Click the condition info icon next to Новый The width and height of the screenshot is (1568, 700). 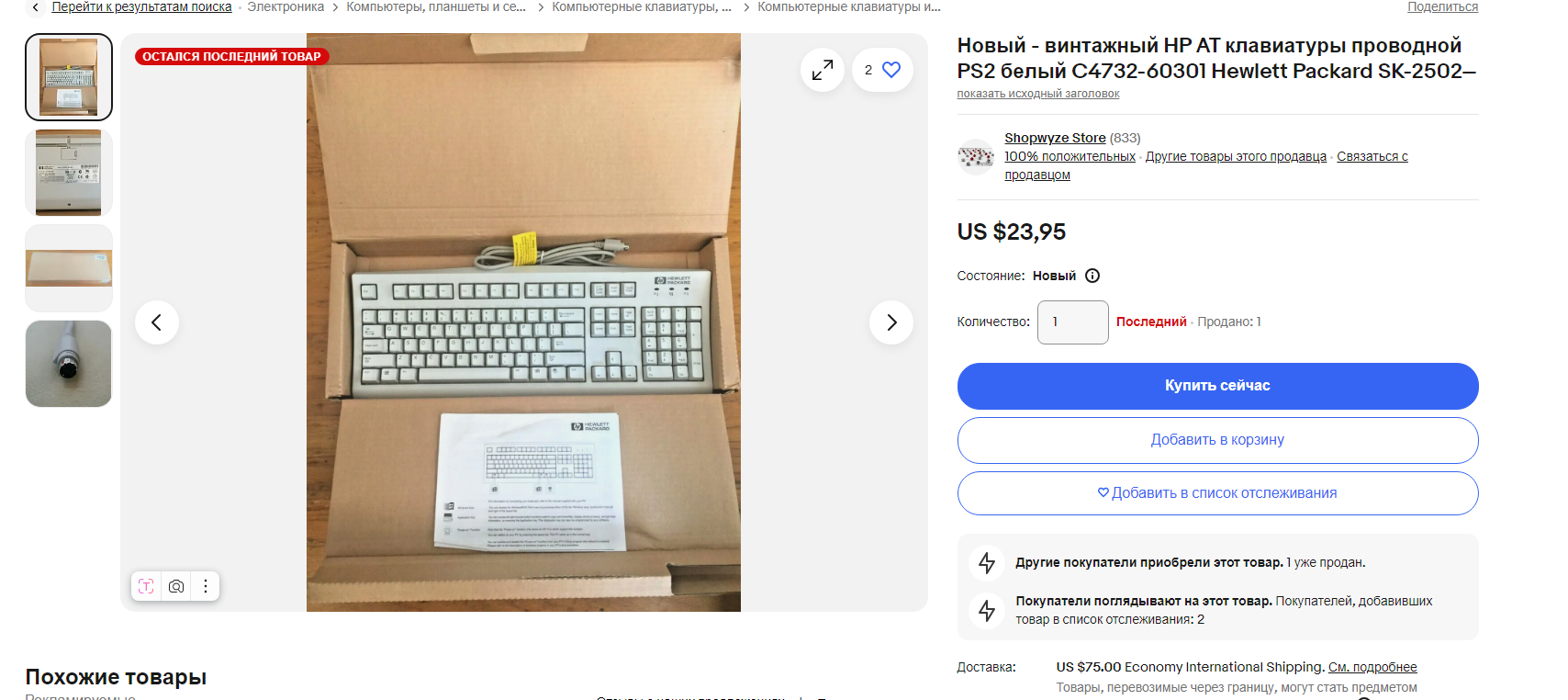click(1092, 276)
